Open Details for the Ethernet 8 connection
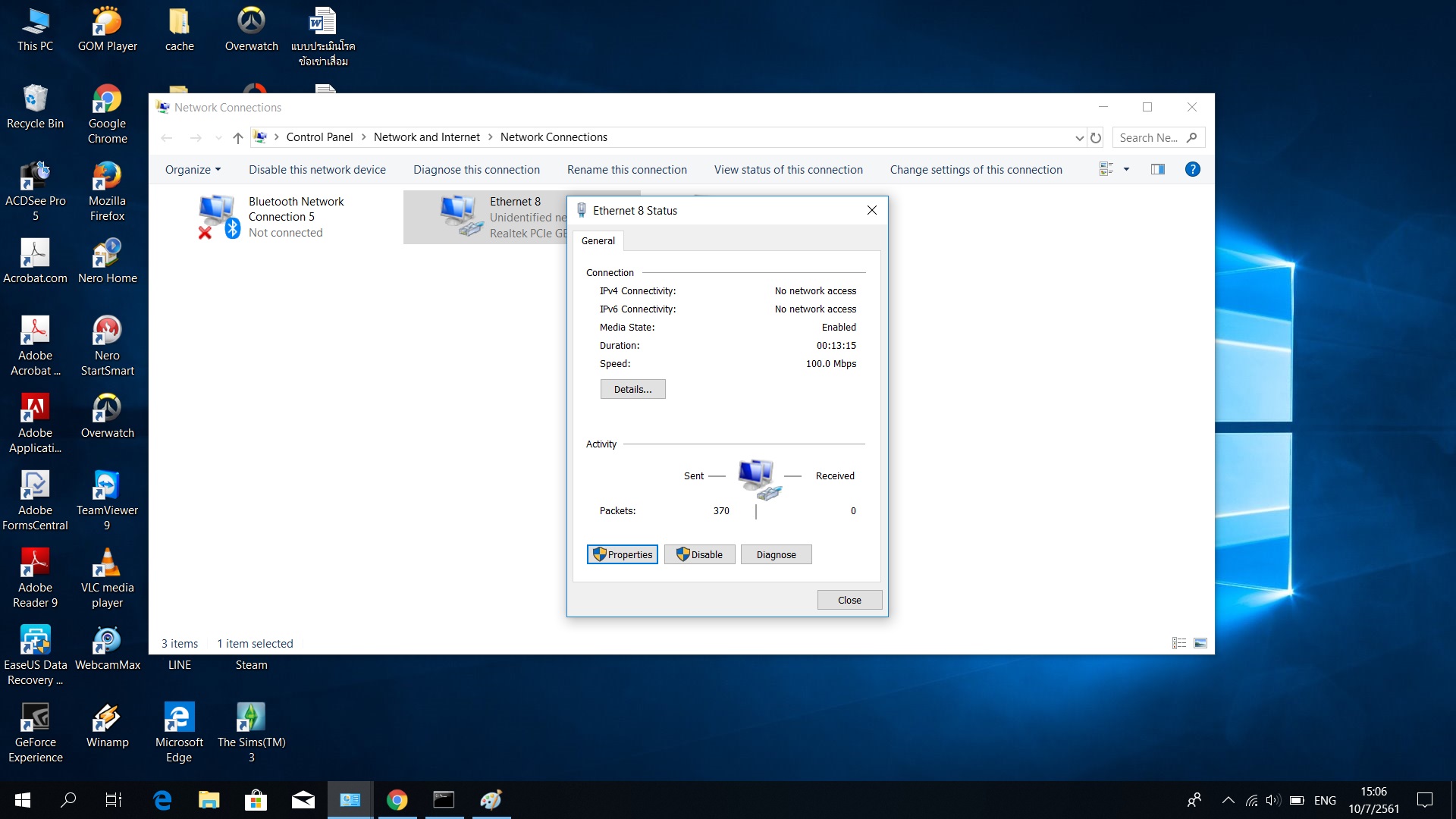This screenshot has width=1456, height=819. tap(632, 388)
